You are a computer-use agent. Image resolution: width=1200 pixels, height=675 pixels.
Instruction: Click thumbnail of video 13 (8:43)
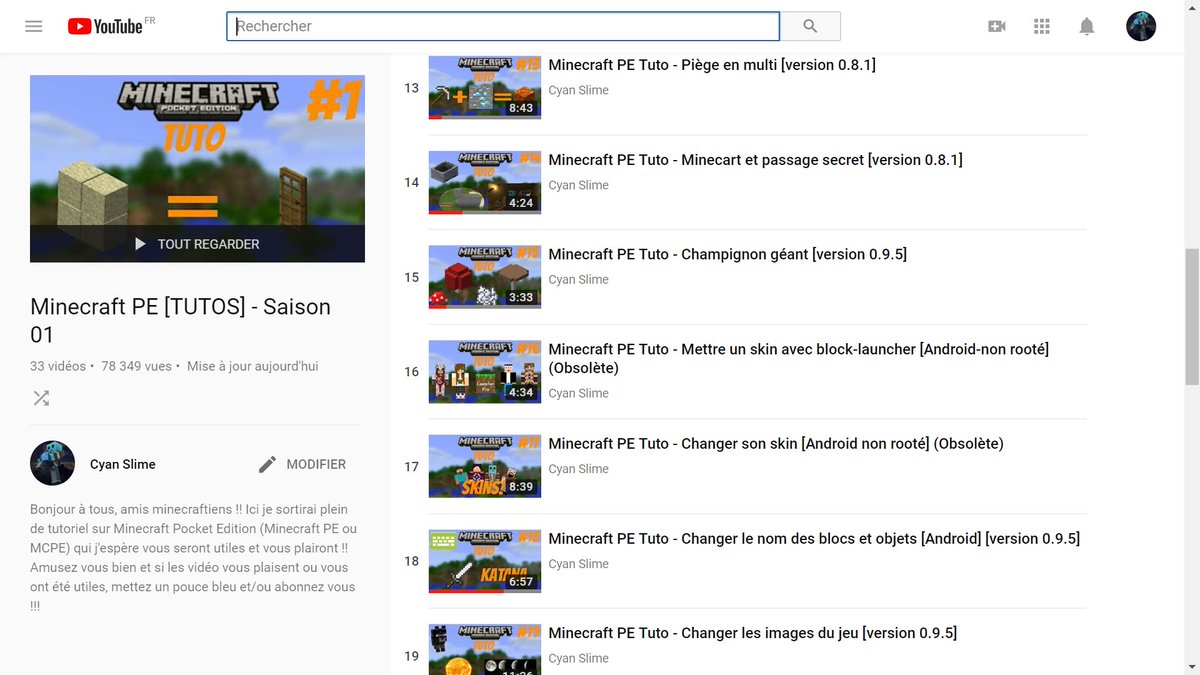(x=485, y=87)
